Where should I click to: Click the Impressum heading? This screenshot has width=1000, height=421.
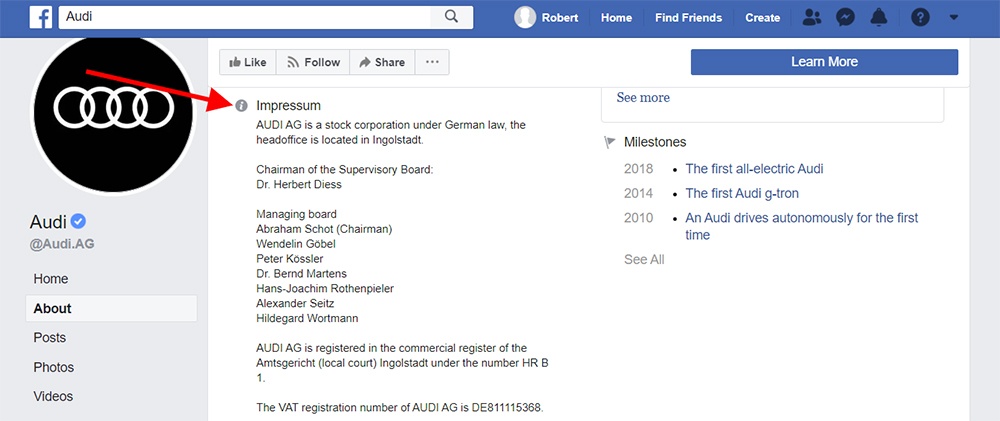point(288,106)
